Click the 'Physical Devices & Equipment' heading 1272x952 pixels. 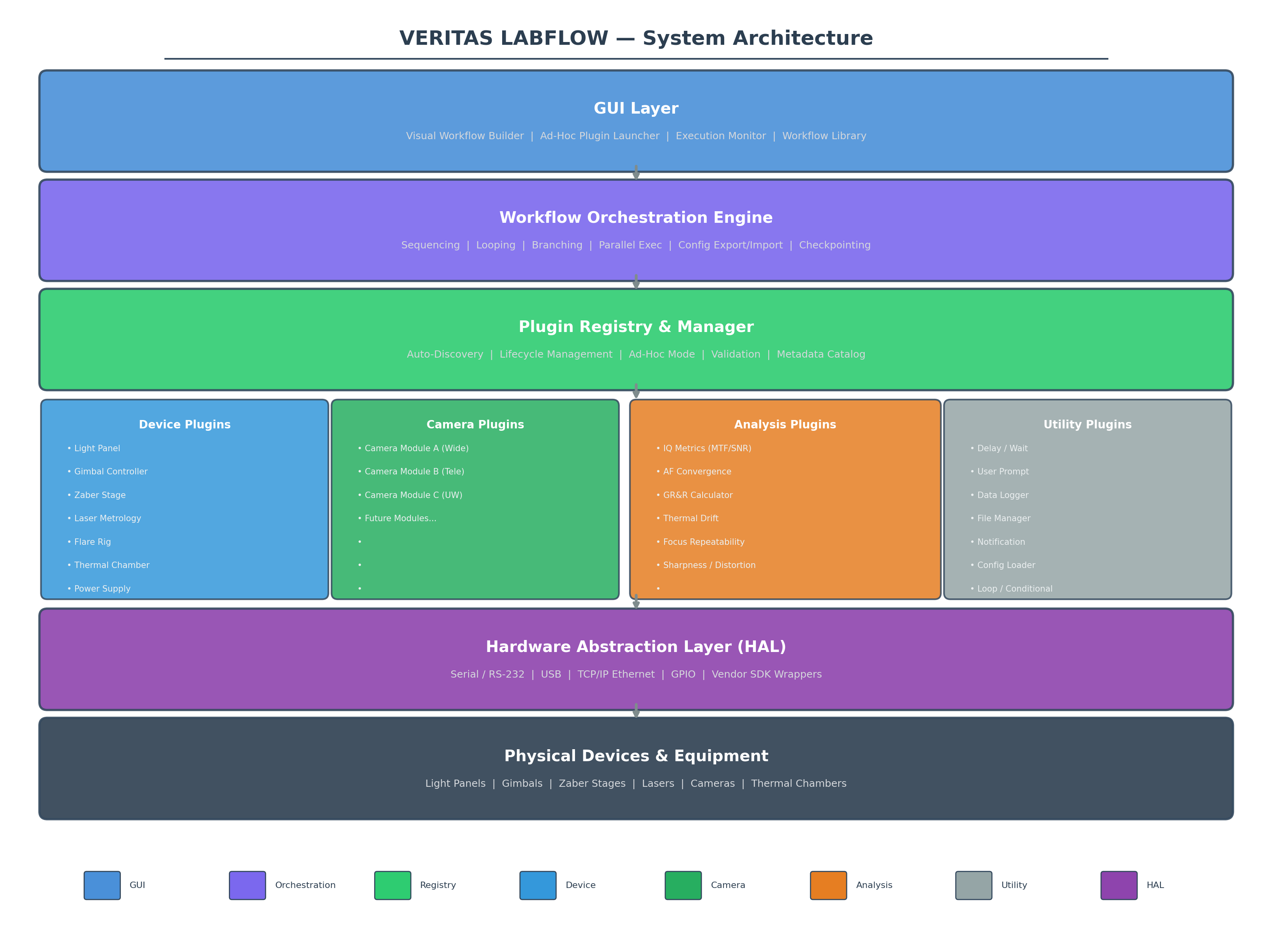(636, 756)
